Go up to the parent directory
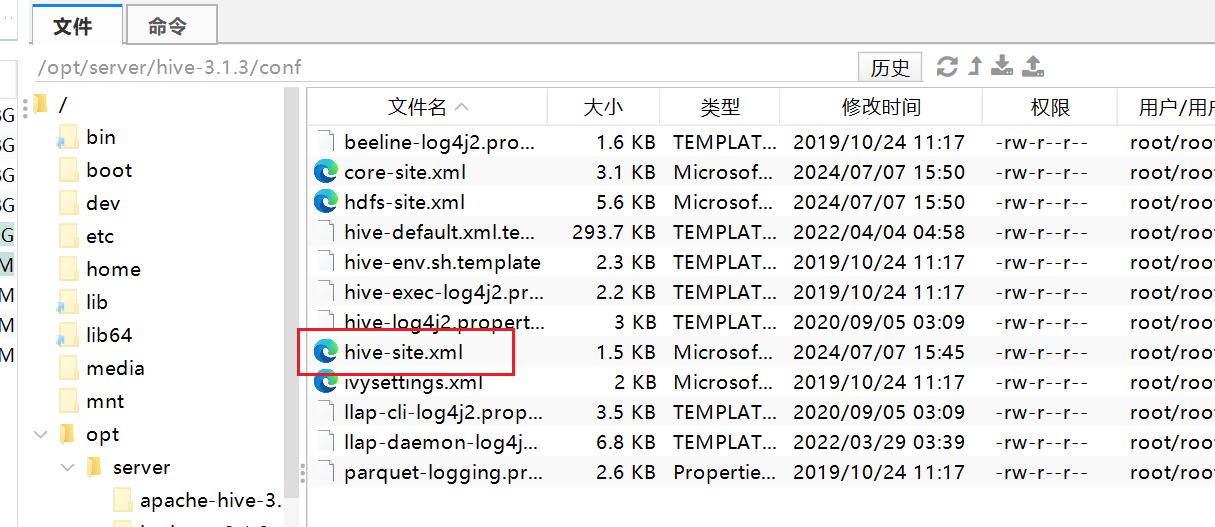Image resolution: width=1215 pixels, height=527 pixels. pos(975,67)
